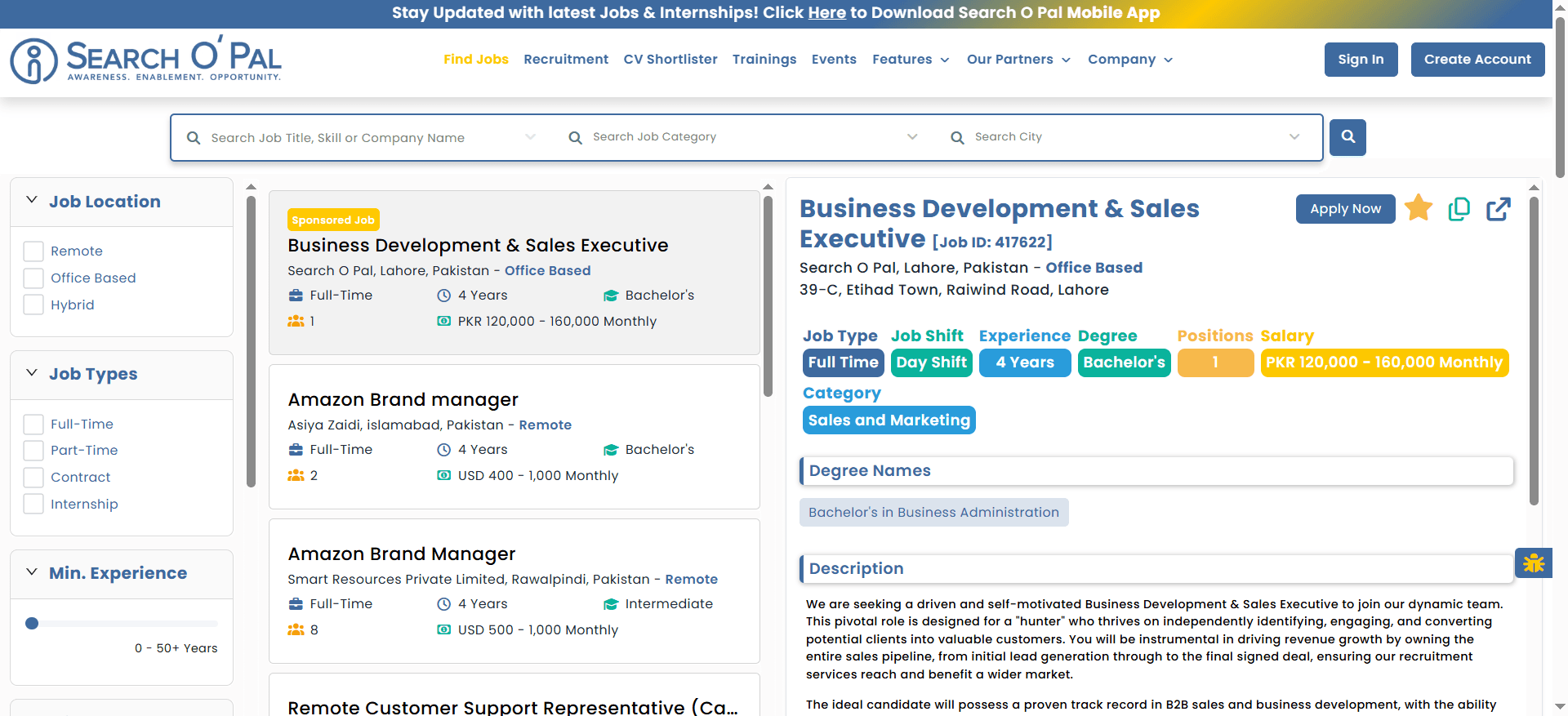The height and width of the screenshot is (716, 1568).
Task: Click the Sales and Marketing category tag
Action: (889, 420)
